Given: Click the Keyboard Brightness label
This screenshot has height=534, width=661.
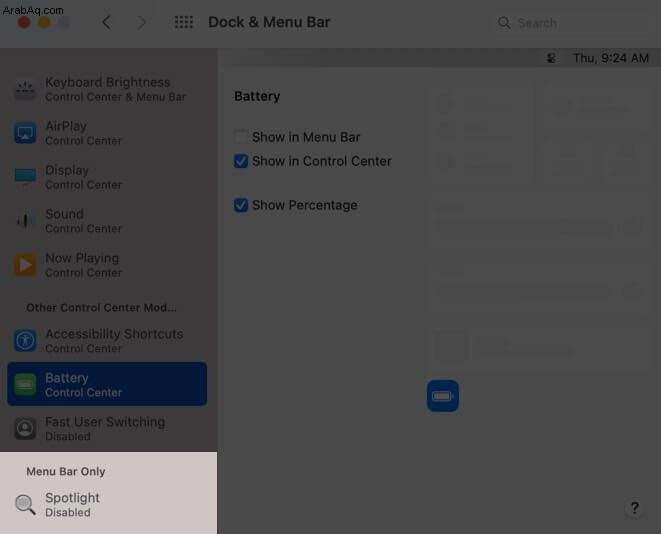Looking at the screenshot, I should pos(107,82).
